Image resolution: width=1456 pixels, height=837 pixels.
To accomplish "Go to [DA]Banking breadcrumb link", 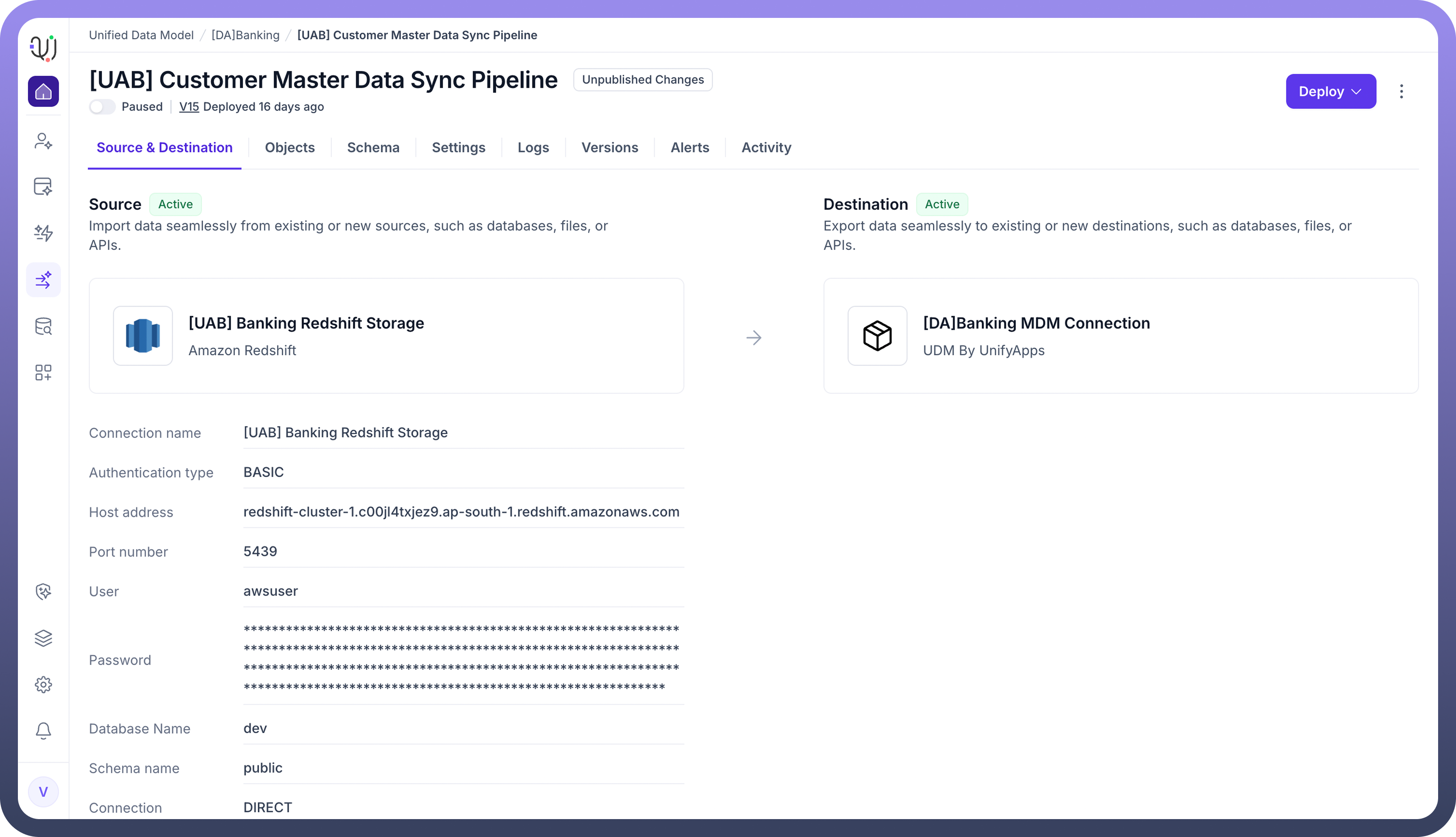I will (245, 35).
